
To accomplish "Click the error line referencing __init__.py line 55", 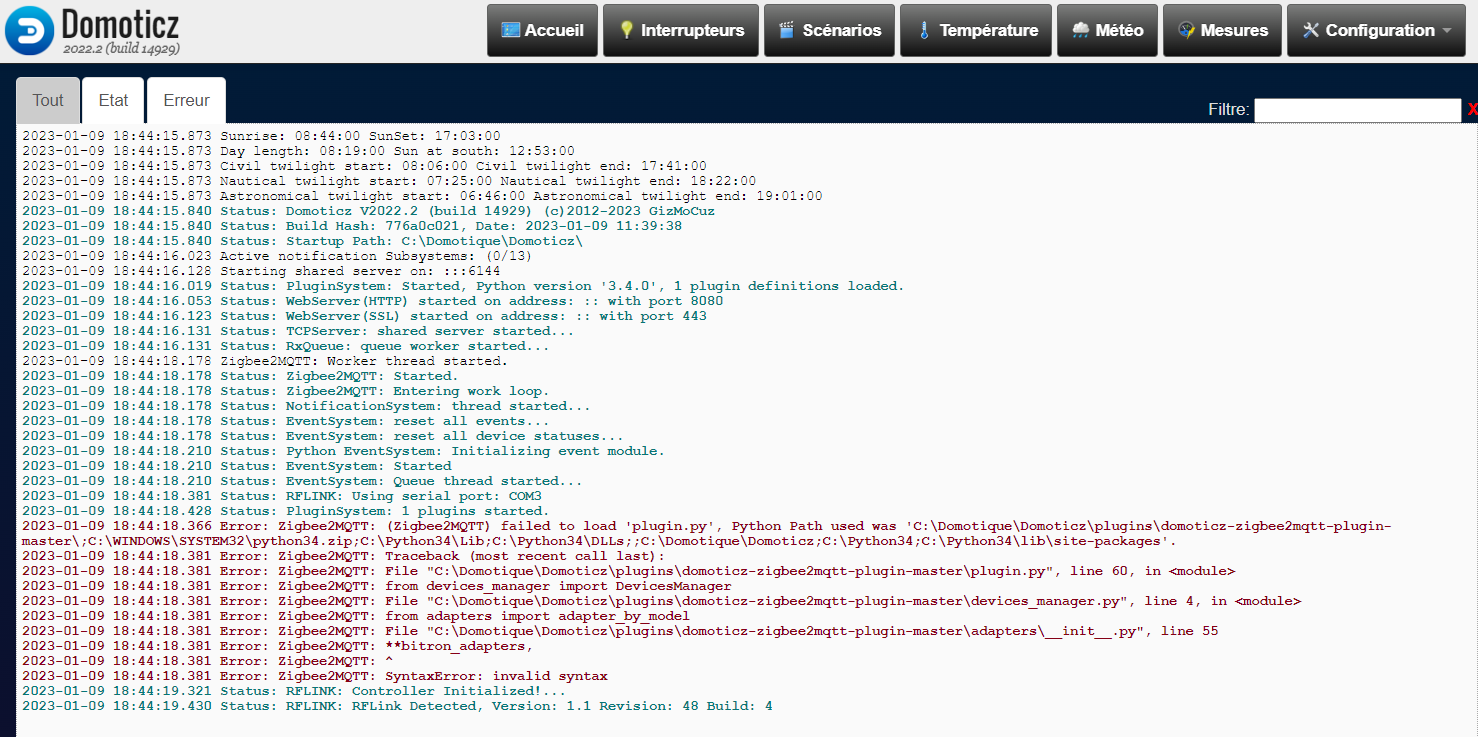I will coord(620,631).
